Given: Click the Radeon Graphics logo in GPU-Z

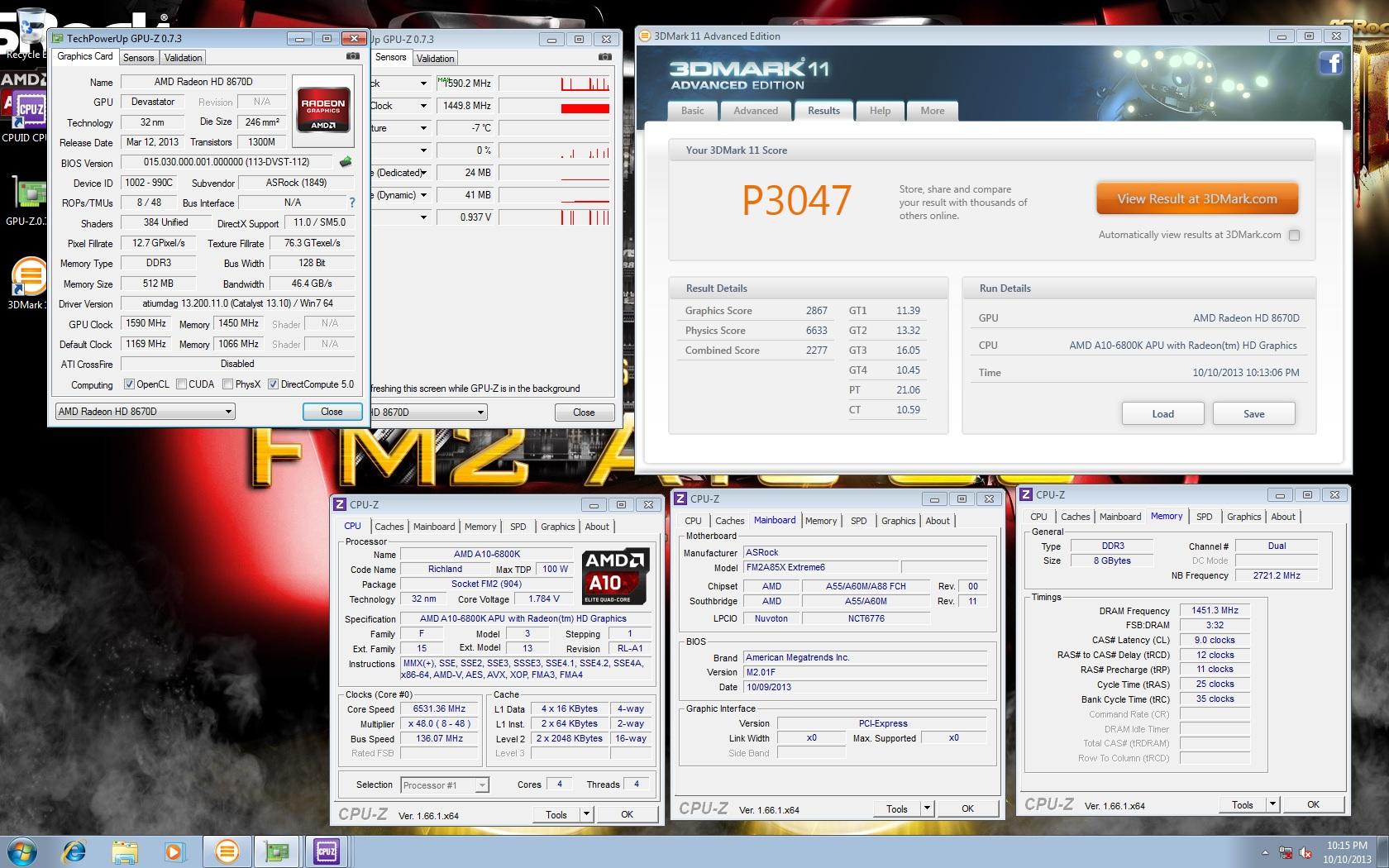Looking at the screenshot, I should click(323, 110).
